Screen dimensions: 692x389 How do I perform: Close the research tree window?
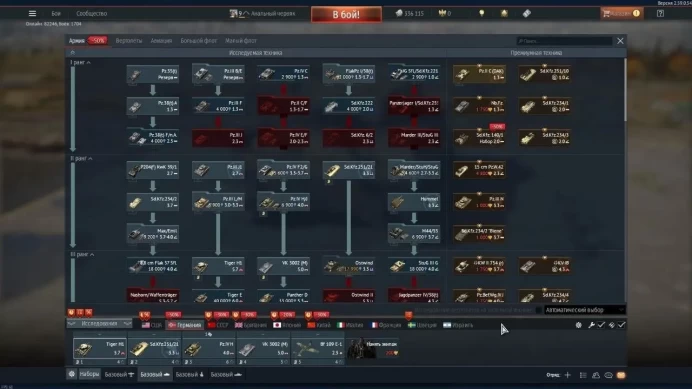click(620, 41)
